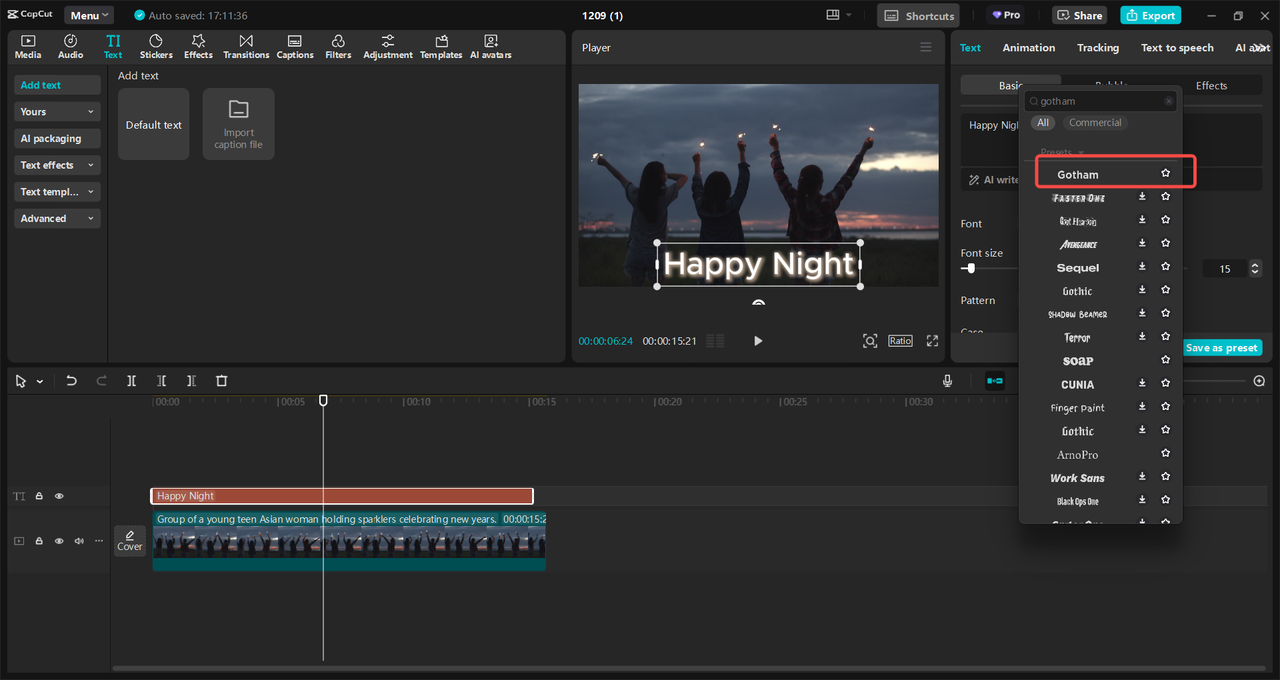Expand the Advanced section in sidebar
The height and width of the screenshot is (680, 1280).
(x=57, y=218)
